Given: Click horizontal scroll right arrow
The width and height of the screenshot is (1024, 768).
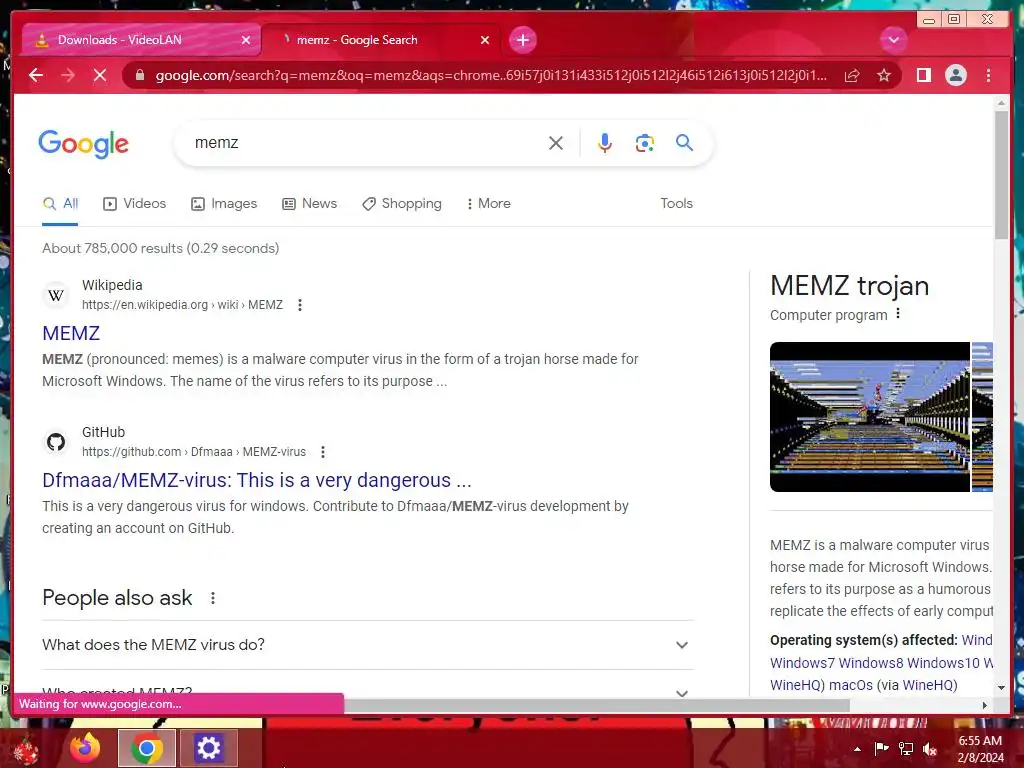Looking at the screenshot, I should [985, 705].
